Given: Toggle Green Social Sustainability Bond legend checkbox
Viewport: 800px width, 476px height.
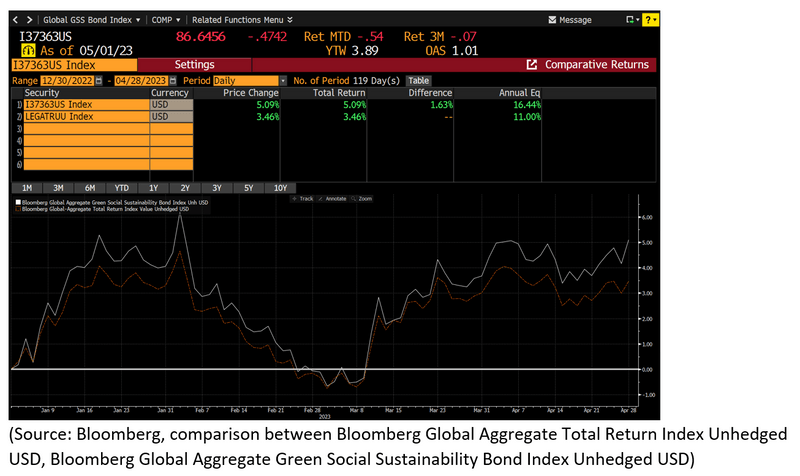Looking at the screenshot, I should (x=19, y=203).
